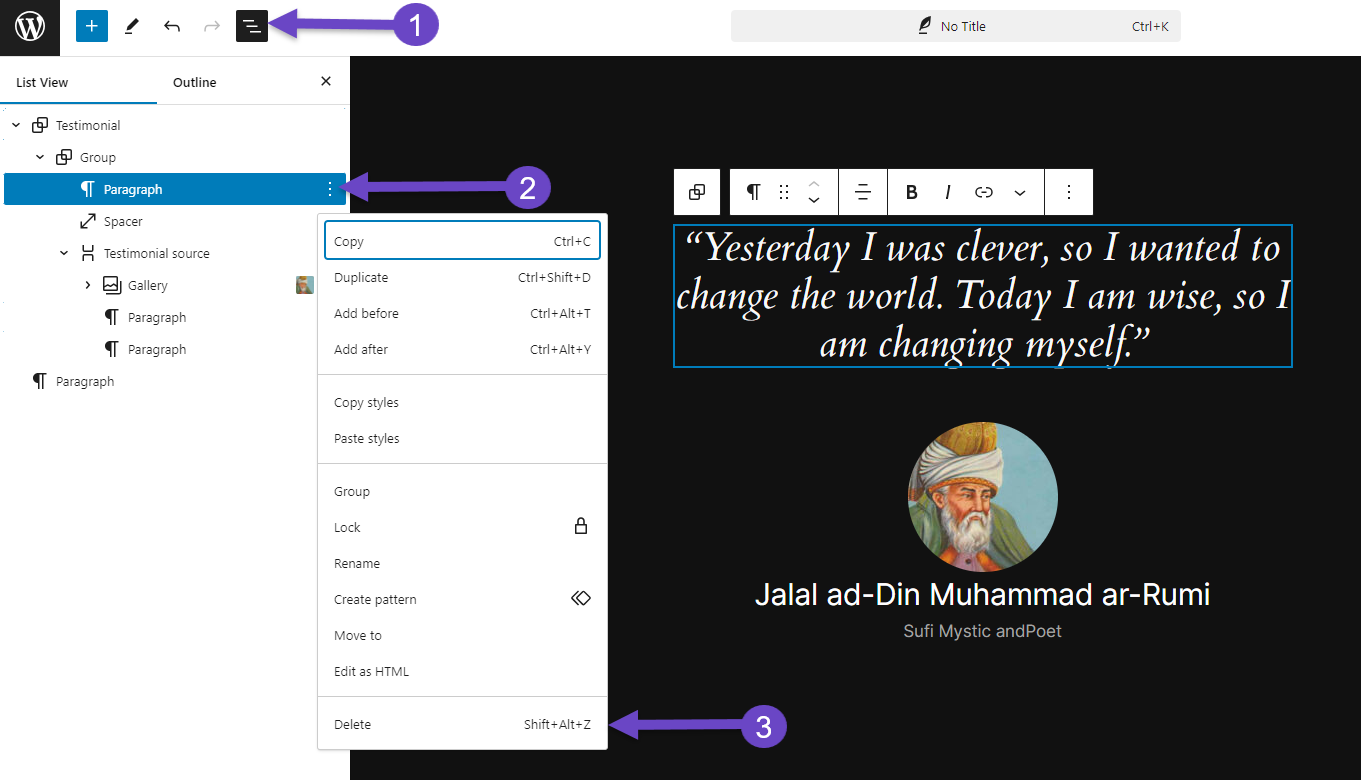The width and height of the screenshot is (1361, 780).
Task: Select parent Group block icon in toolbar
Action: pyautogui.click(x=697, y=192)
